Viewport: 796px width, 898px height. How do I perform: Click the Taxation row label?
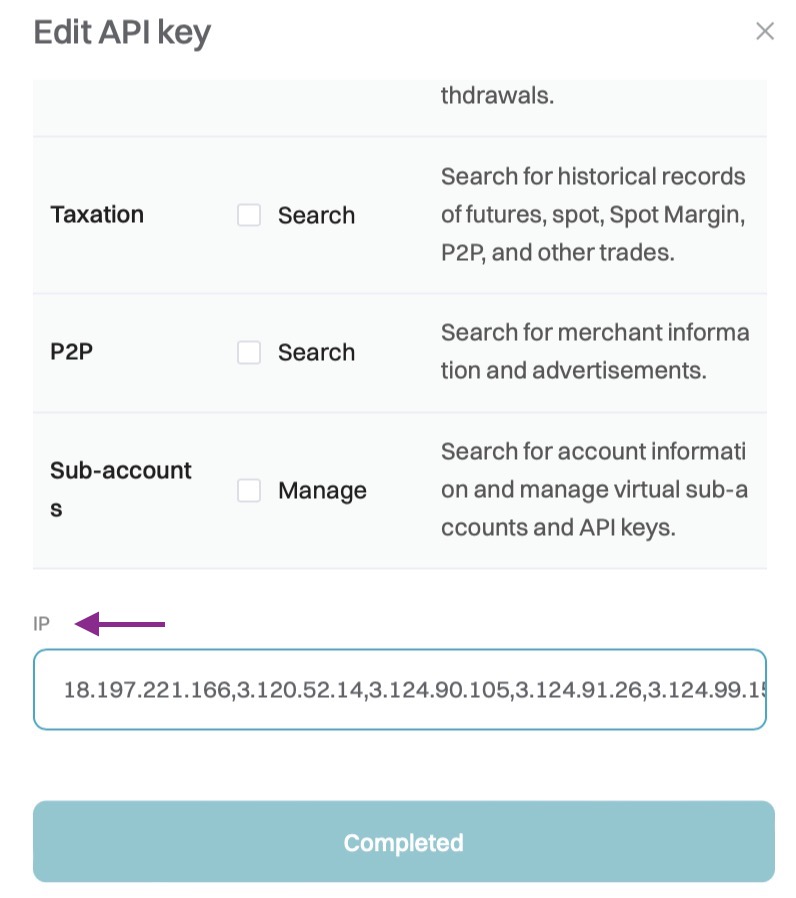click(97, 215)
